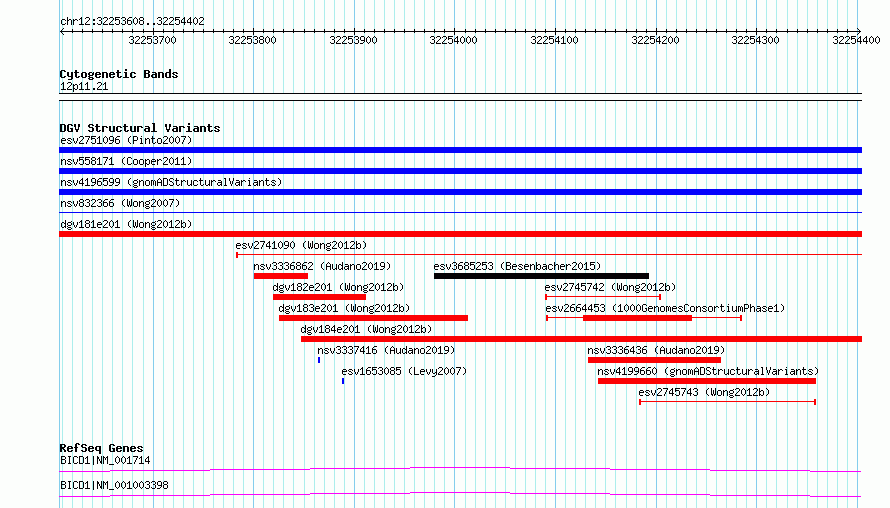Click the BICD1|NM_001714 gene label
The height and width of the screenshot is (508, 890).
point(105,460)
